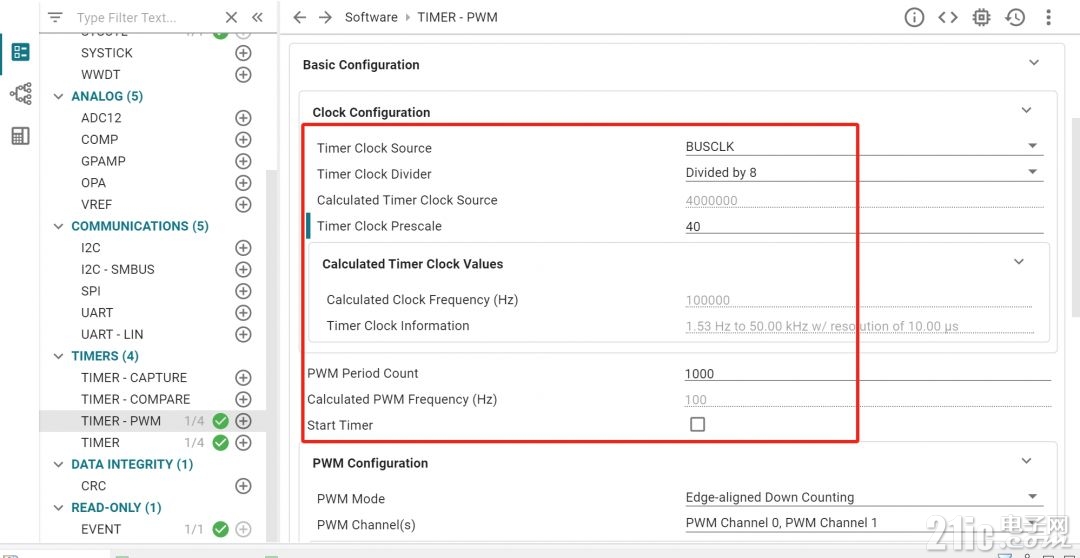Collapse Clock Configuration section
This screenshot has width=1080, height=558.
[1026, 110]
